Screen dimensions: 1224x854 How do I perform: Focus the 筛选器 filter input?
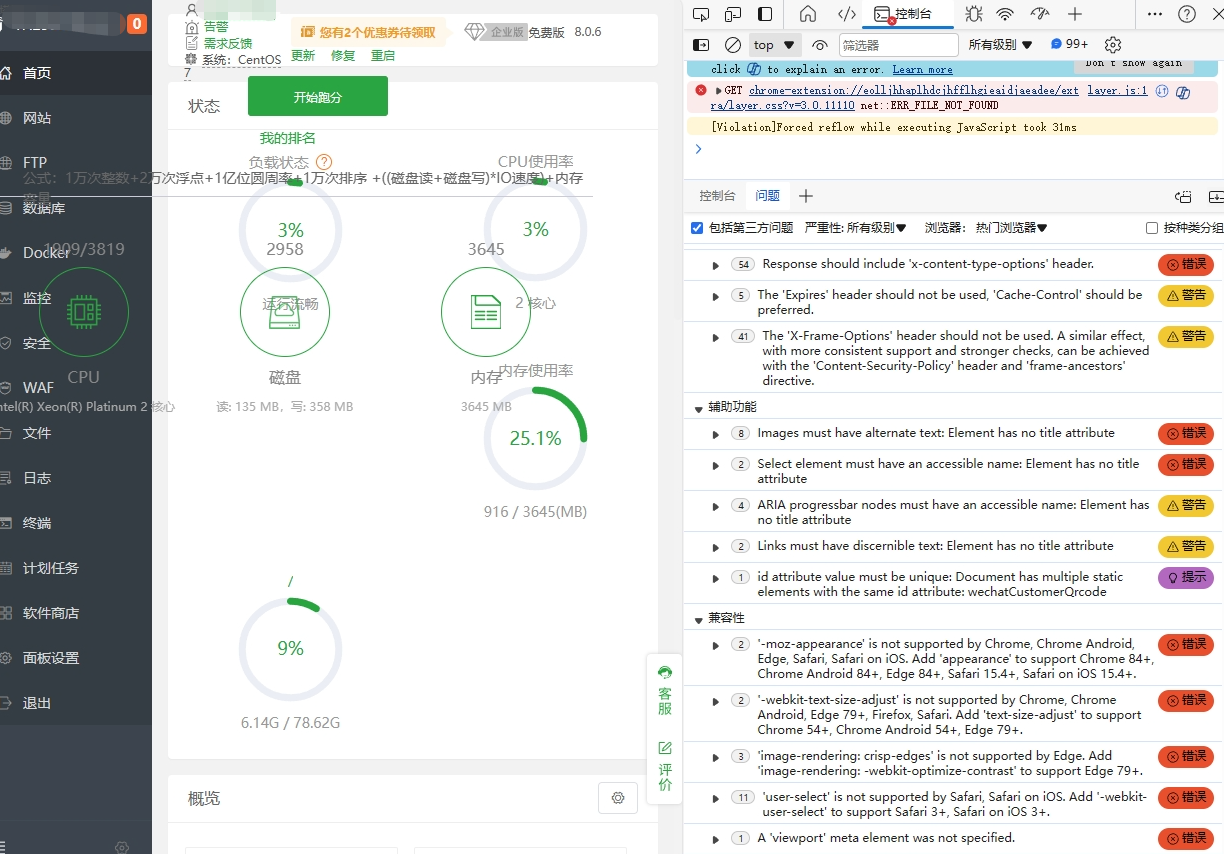[898, 45]
